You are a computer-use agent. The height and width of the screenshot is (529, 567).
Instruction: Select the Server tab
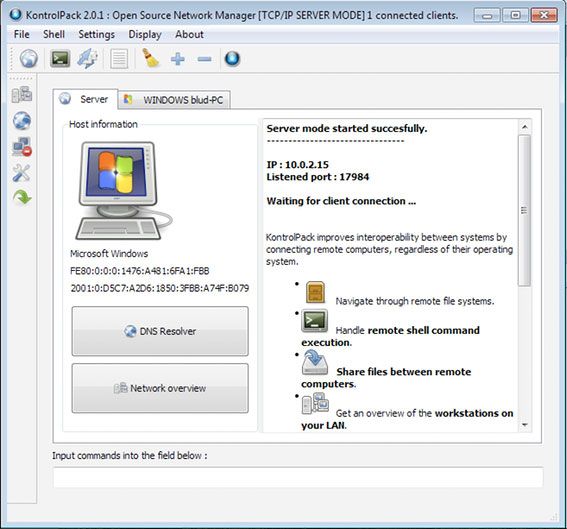pos(85,99)
